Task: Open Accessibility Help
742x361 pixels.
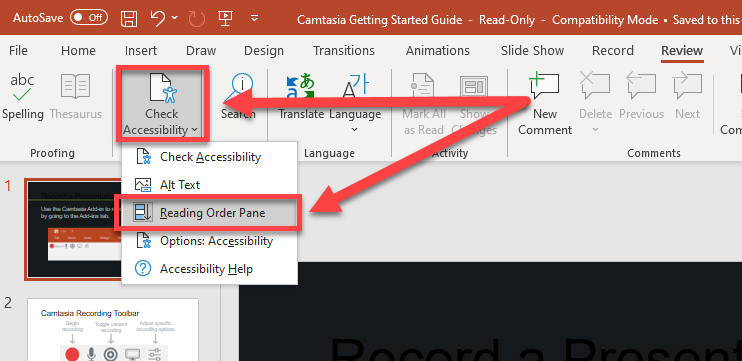Action: tap(210, 269)
